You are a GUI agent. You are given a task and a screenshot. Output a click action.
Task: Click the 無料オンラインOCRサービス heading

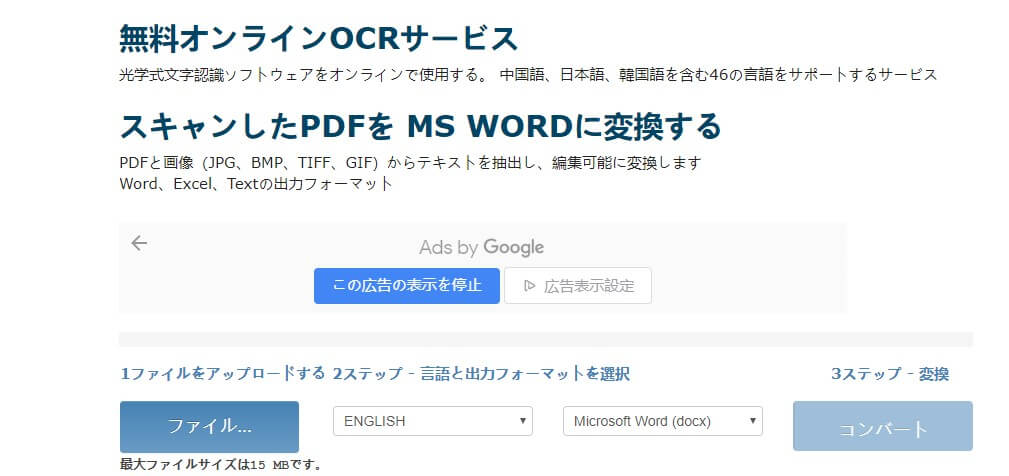pyautogui.click(x=319, y=39)
